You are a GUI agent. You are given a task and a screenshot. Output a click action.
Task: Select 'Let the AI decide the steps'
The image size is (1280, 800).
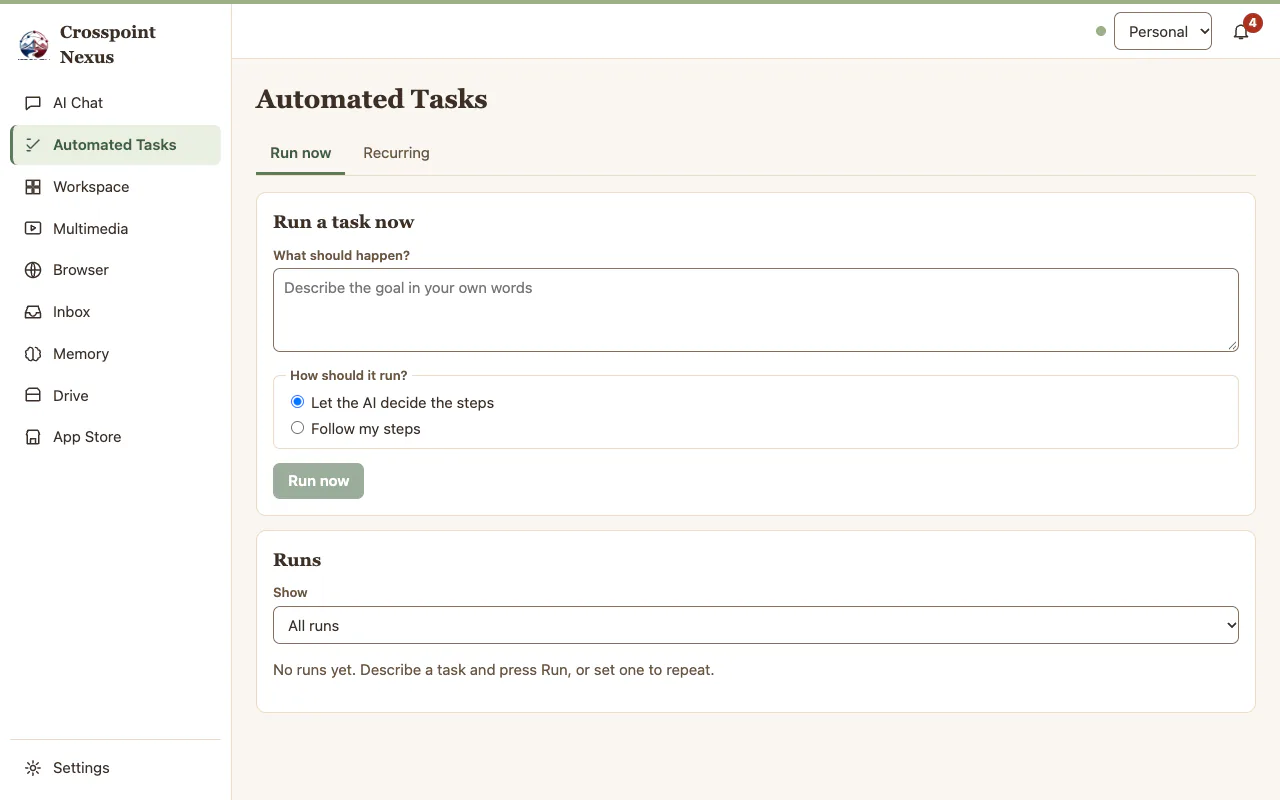click(x=297, y=402)
